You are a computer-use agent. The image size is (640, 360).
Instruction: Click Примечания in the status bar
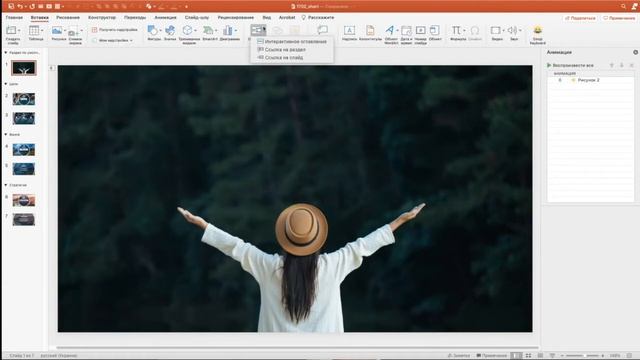tap(492, 356)
